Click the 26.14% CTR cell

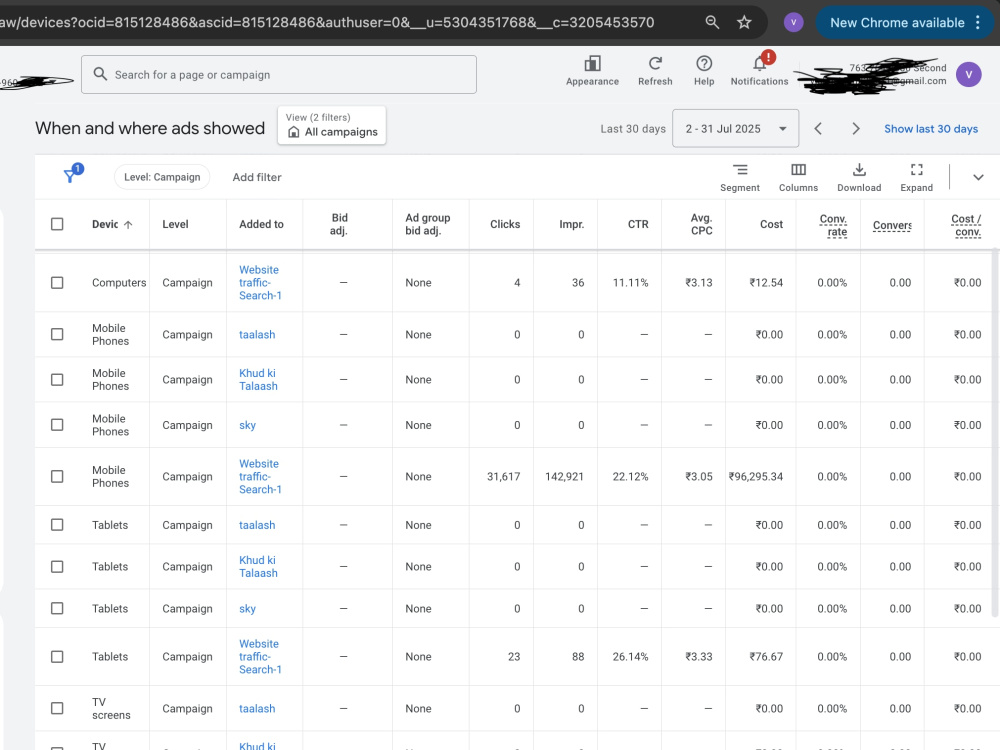630,657
